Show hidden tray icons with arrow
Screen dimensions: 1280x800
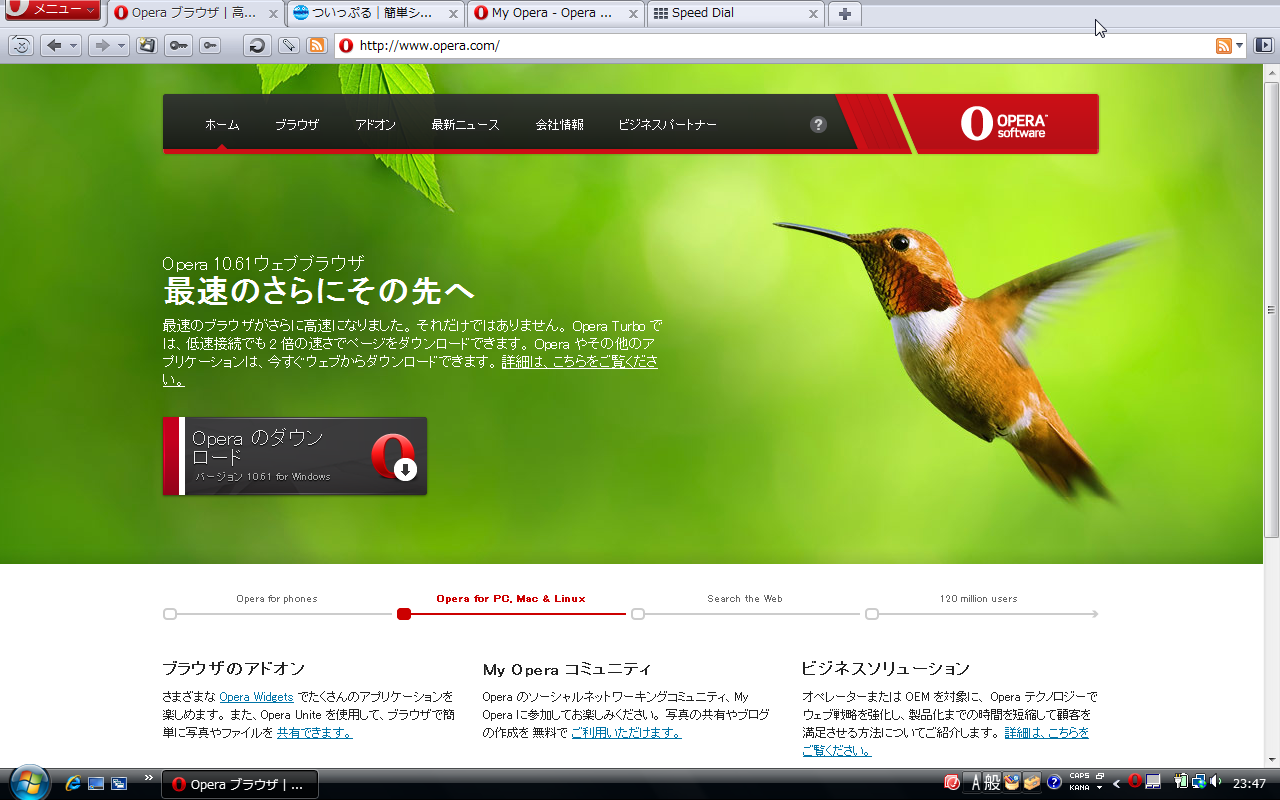(x=1116, y=783)
